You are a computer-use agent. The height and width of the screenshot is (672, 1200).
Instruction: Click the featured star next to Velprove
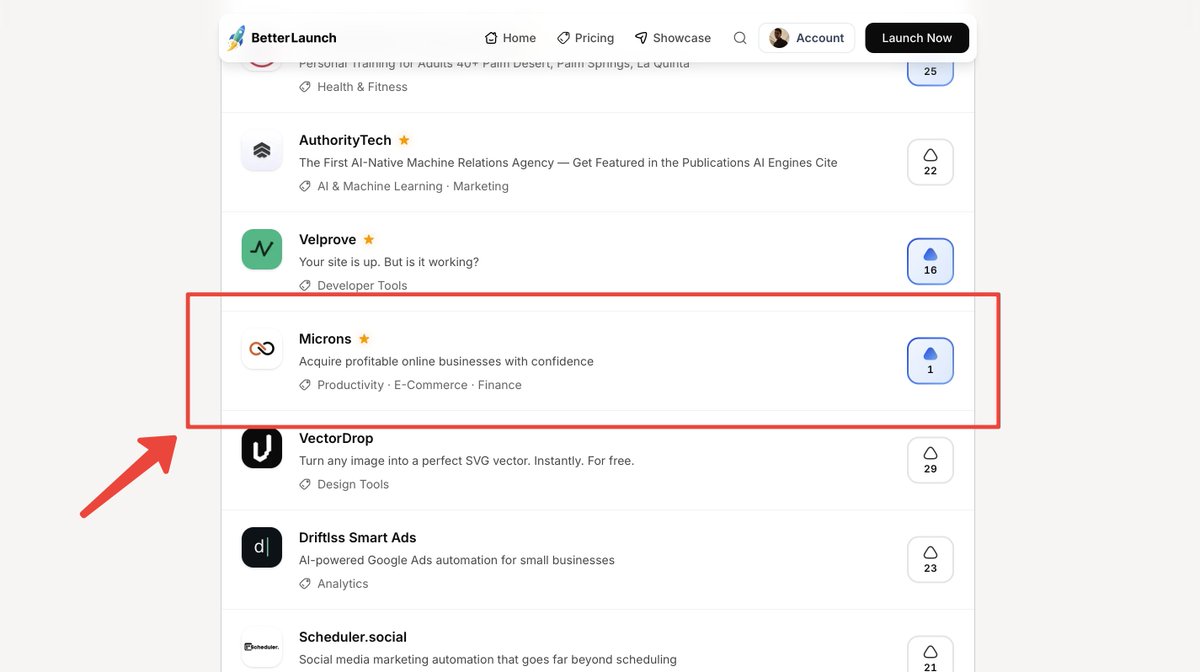pos(369,240)
